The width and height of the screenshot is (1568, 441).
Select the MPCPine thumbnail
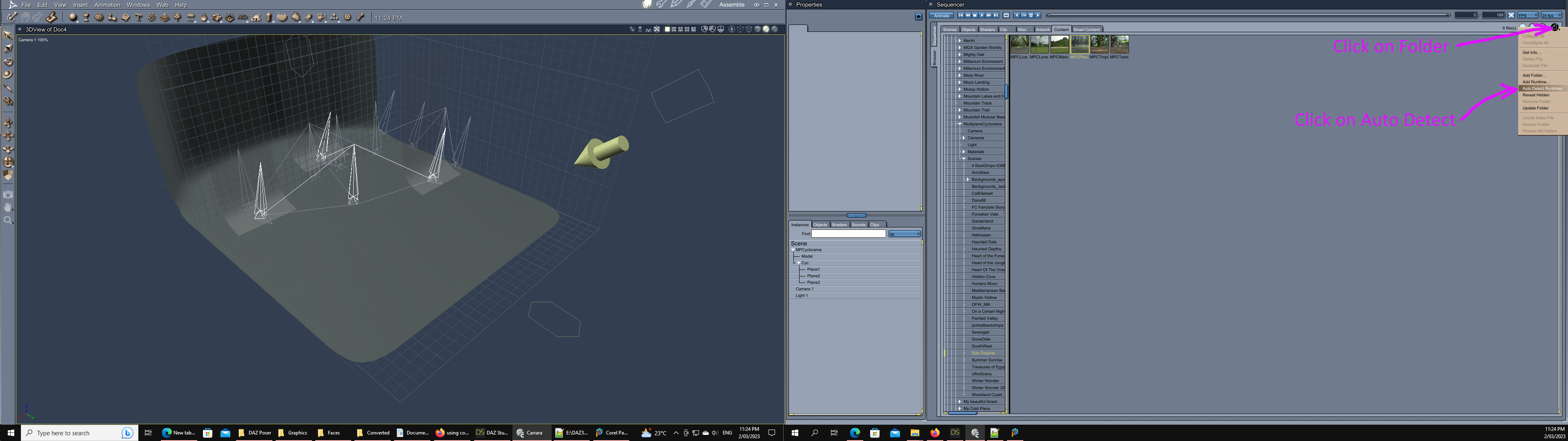pyautogui.click(x=1079, y=45)
